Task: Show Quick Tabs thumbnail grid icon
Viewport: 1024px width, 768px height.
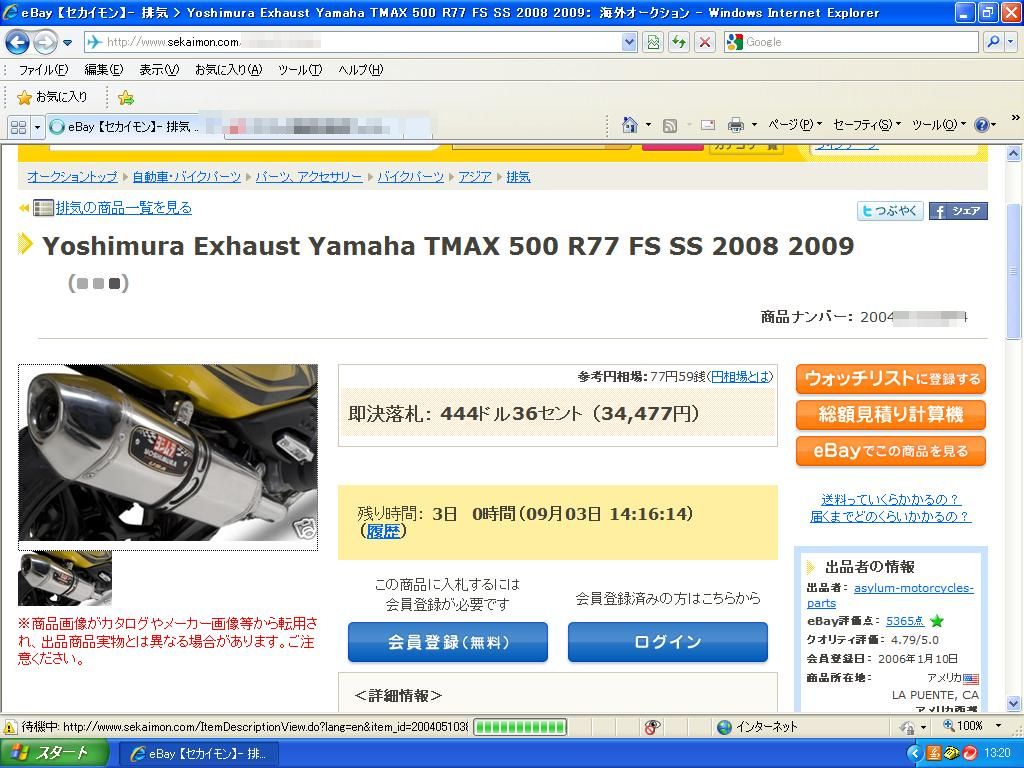Action: [18, 127]
